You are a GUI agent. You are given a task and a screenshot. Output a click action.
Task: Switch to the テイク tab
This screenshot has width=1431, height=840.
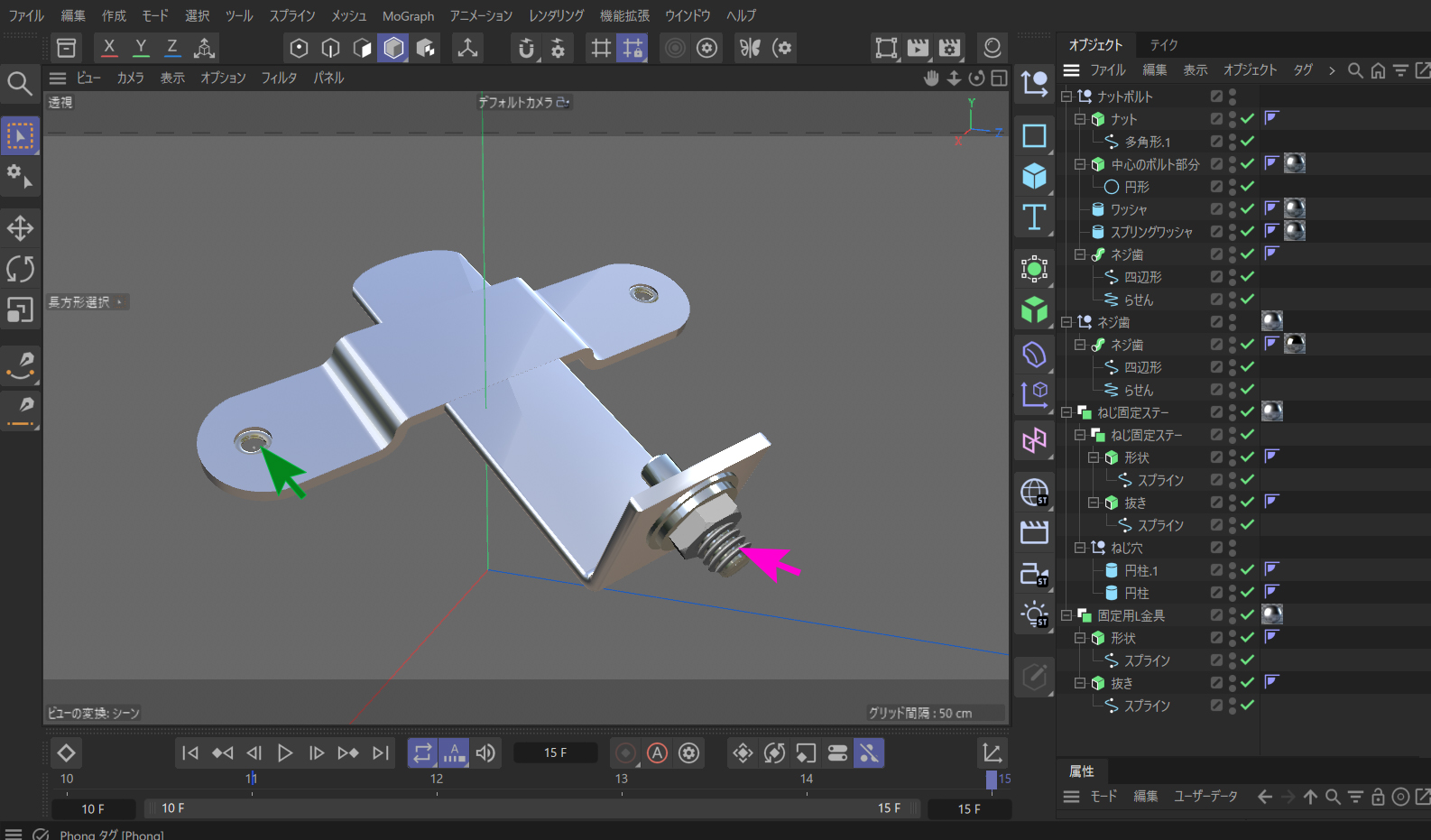pos(1163,45)
